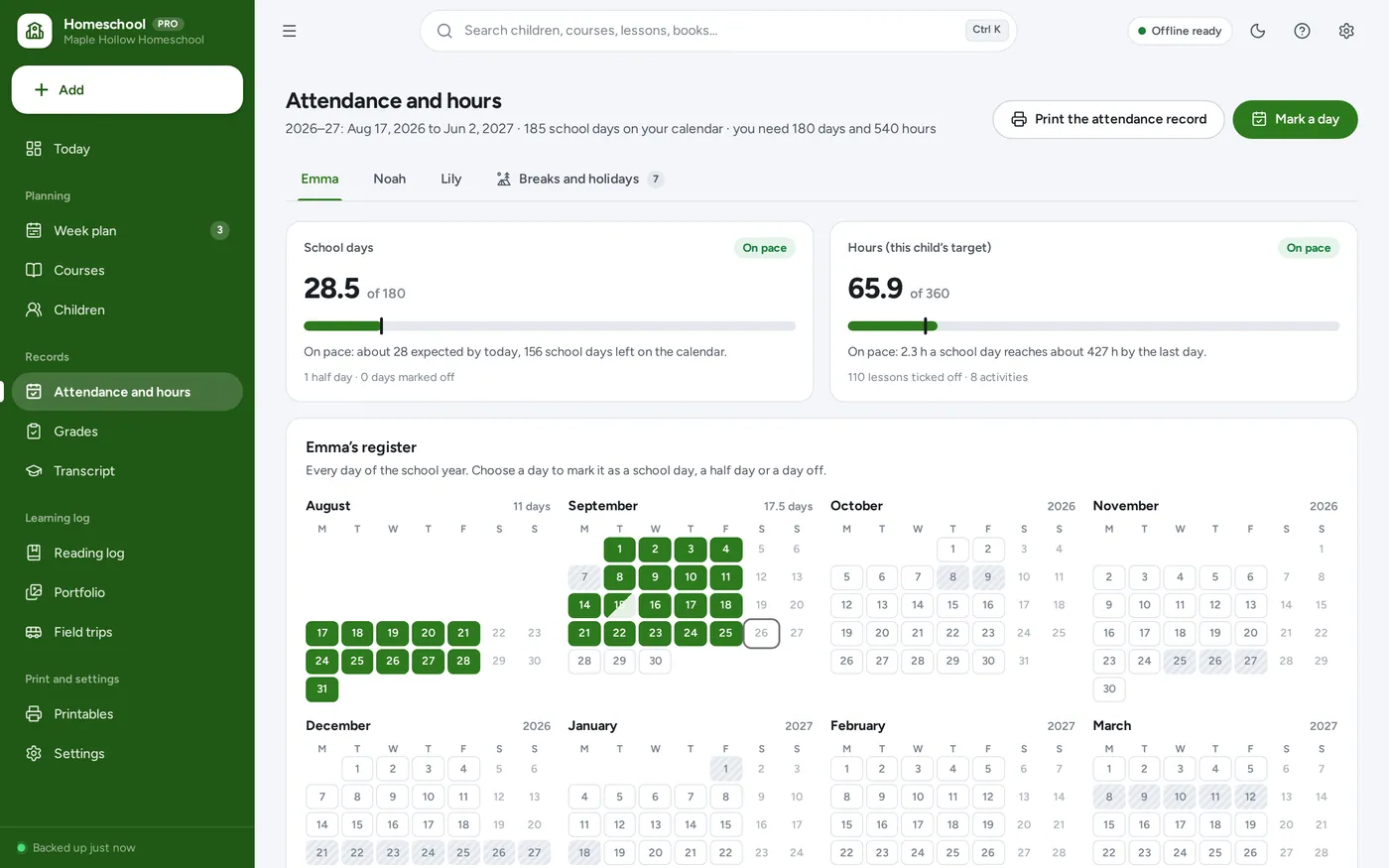
Task: Select Attendance and hours in sidebar
Action: coord(127,392)
